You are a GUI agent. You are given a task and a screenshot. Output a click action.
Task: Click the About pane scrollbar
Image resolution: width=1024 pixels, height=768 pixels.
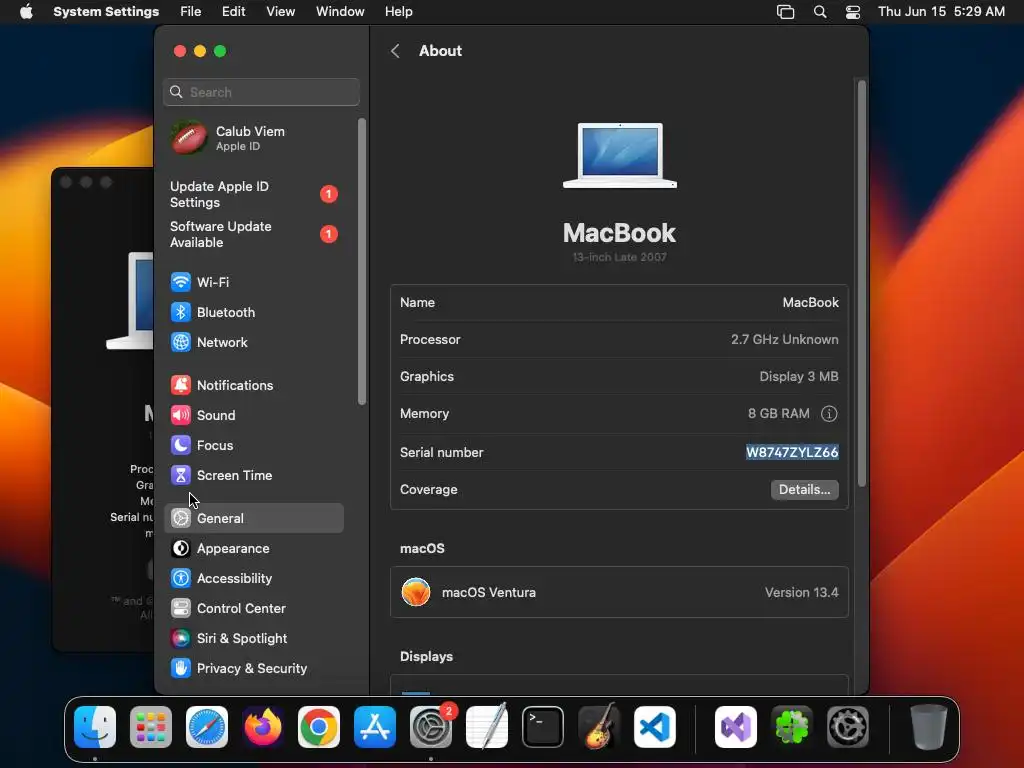pyautogui.click(x=862, y=283)
